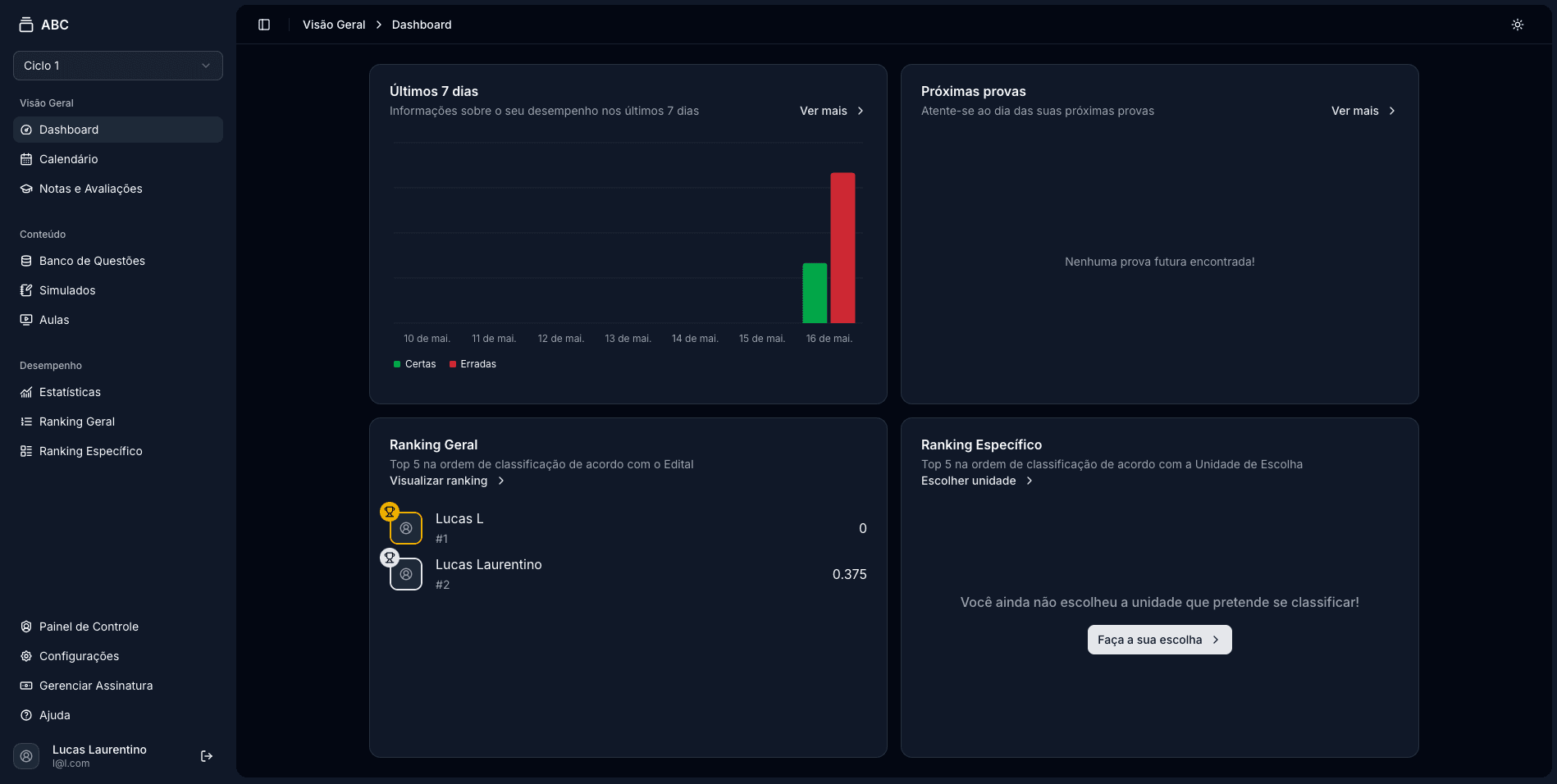Open Lucas L's profile avatar
Image resolution: width=1557 pixels, height=784 pixels.
click(406, 529)
